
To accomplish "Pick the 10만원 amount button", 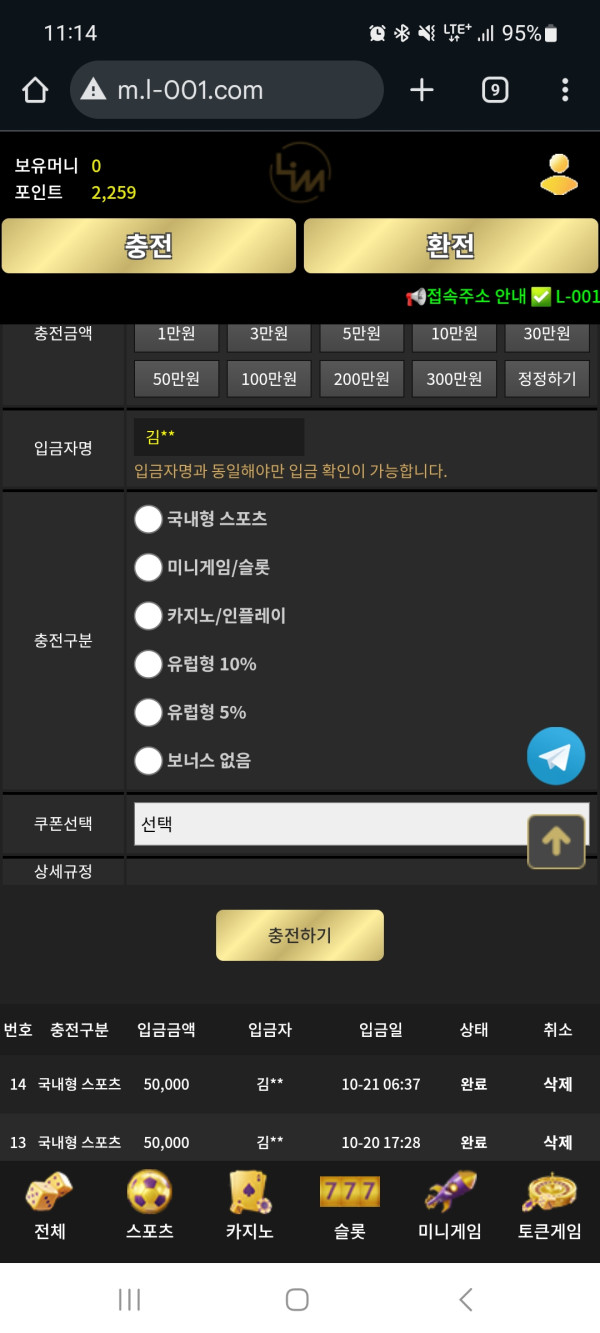I will point(454,334).
